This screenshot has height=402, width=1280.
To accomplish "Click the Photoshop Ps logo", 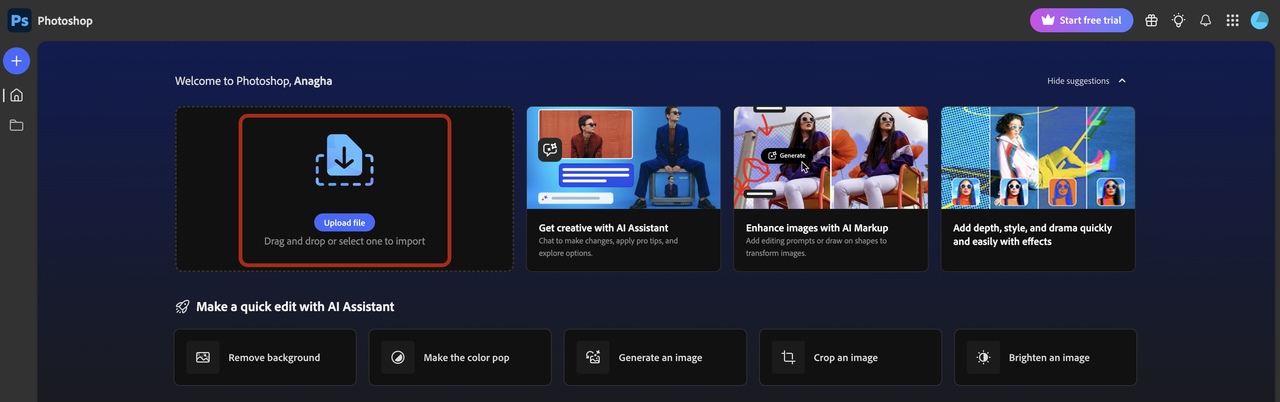I will coord(19,20).
